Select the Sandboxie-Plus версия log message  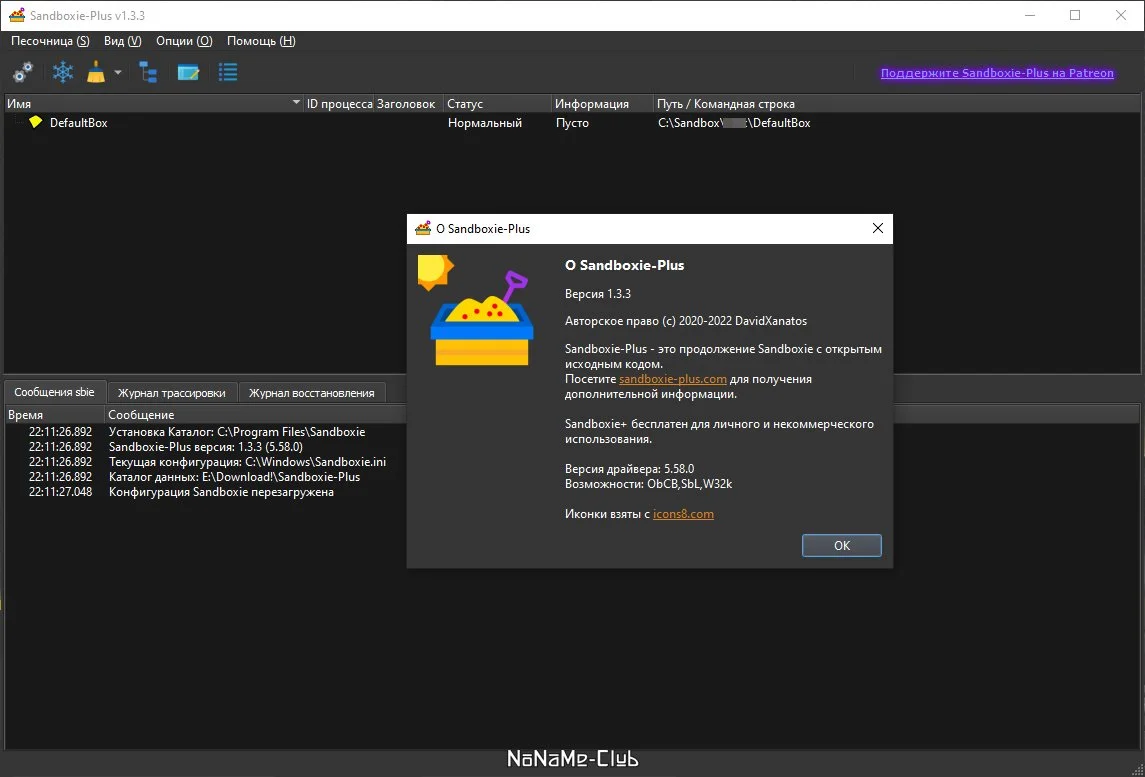205,447
